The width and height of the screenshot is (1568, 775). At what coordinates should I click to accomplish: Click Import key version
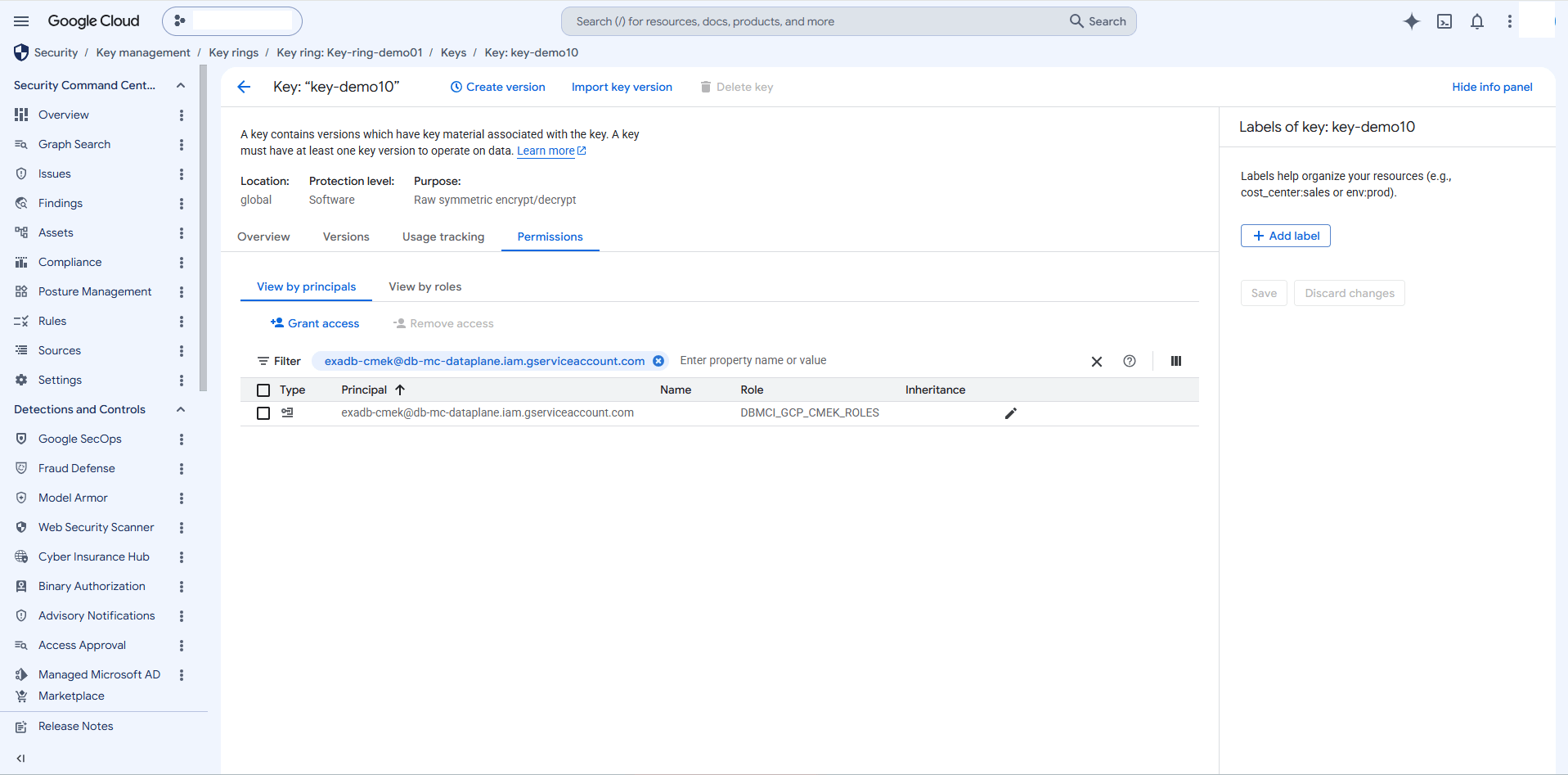tap(622, 87)
